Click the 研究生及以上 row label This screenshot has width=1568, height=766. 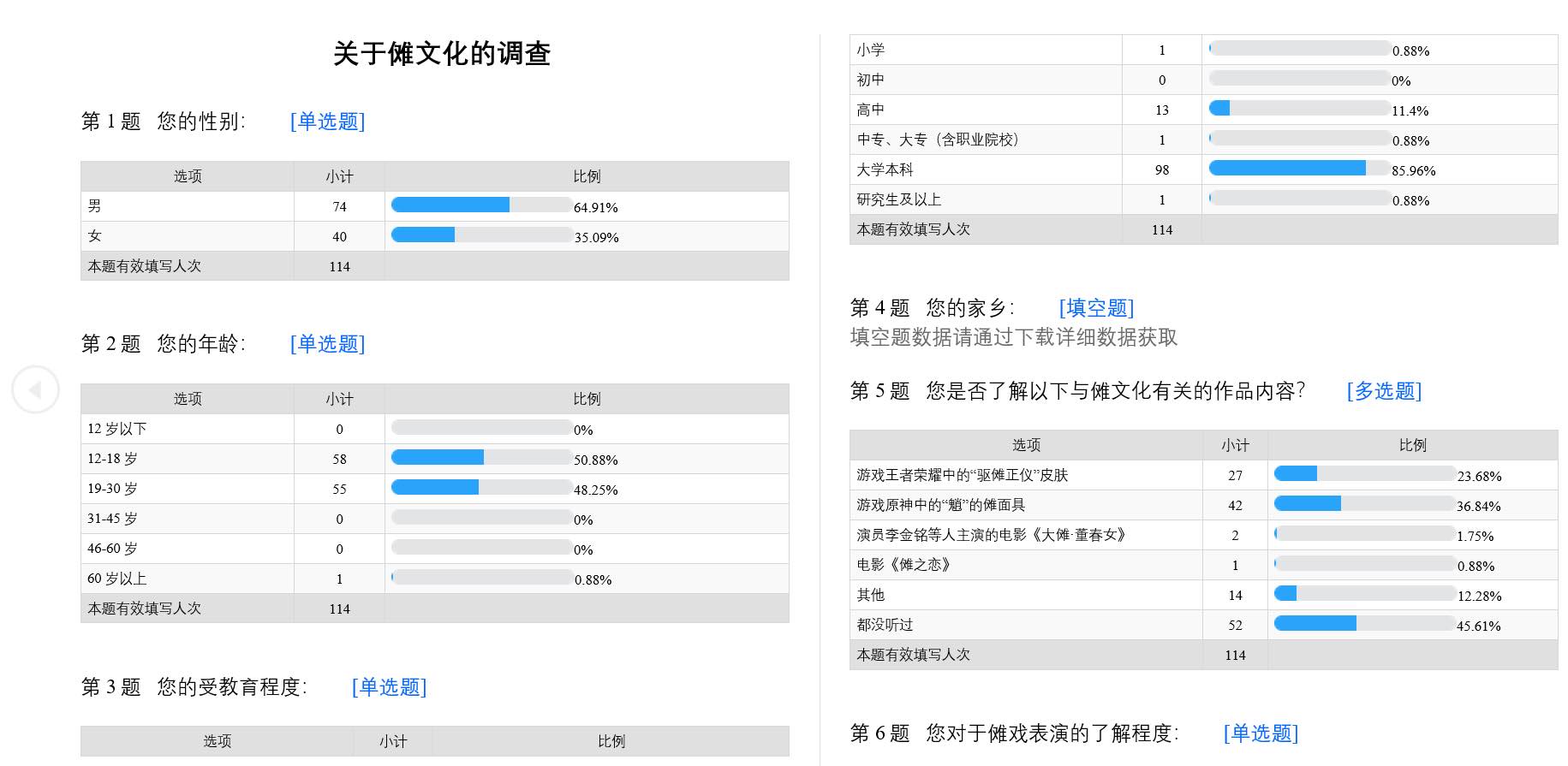click(899, 199)
